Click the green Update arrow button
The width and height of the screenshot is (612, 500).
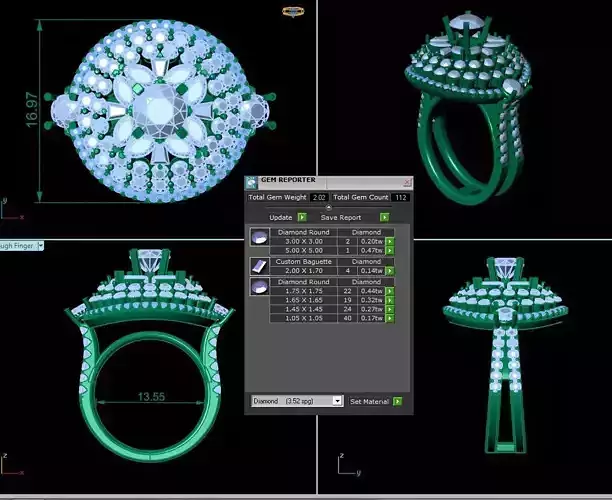(302, 217)
